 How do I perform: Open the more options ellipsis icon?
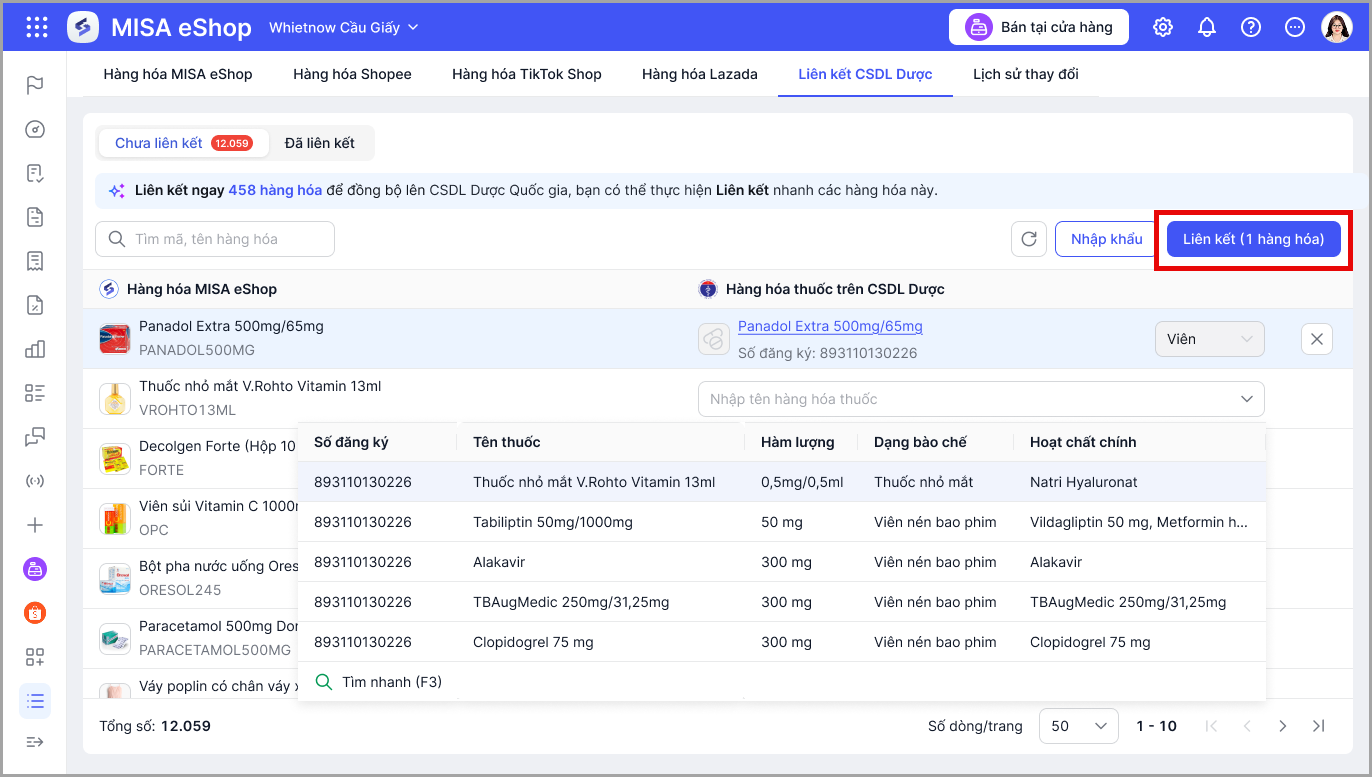click(x=1295, y=27)
